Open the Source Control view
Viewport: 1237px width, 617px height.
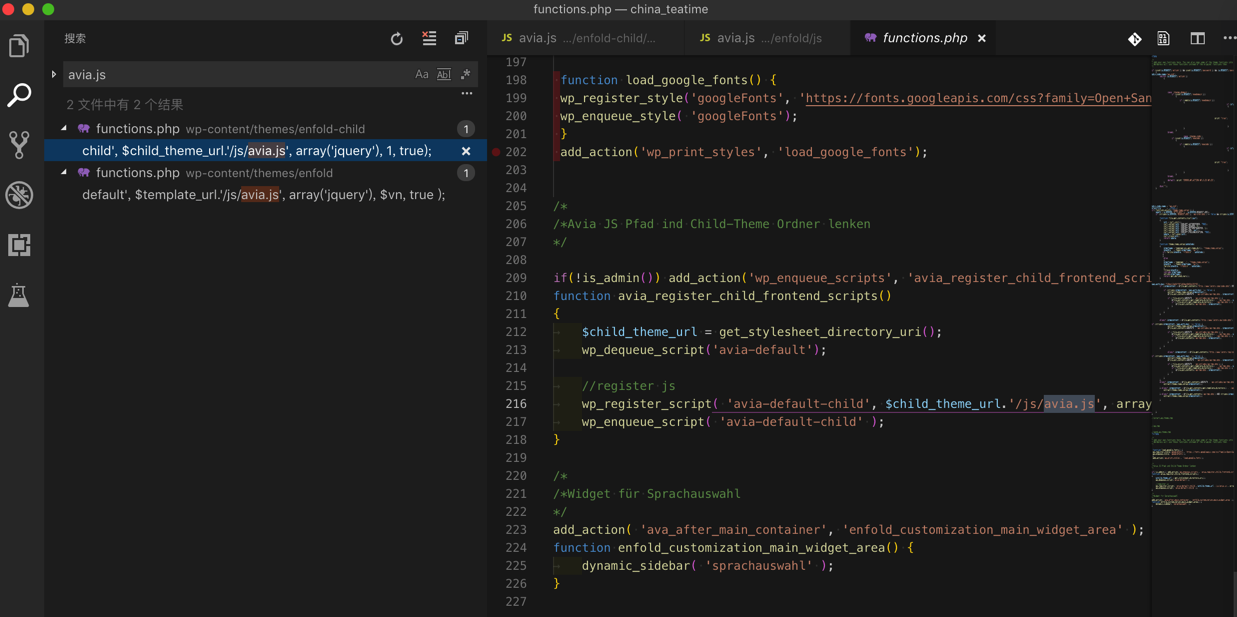click(x=19, y=145)
